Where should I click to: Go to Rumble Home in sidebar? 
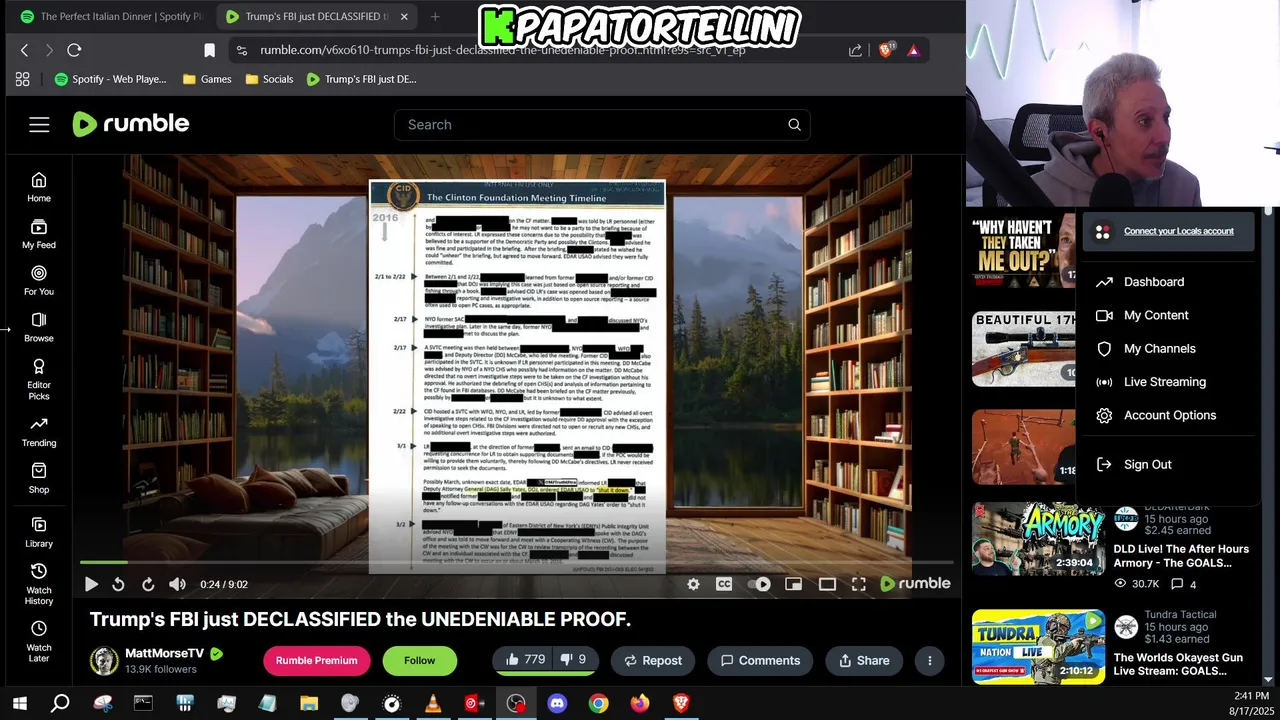(39, 187)
